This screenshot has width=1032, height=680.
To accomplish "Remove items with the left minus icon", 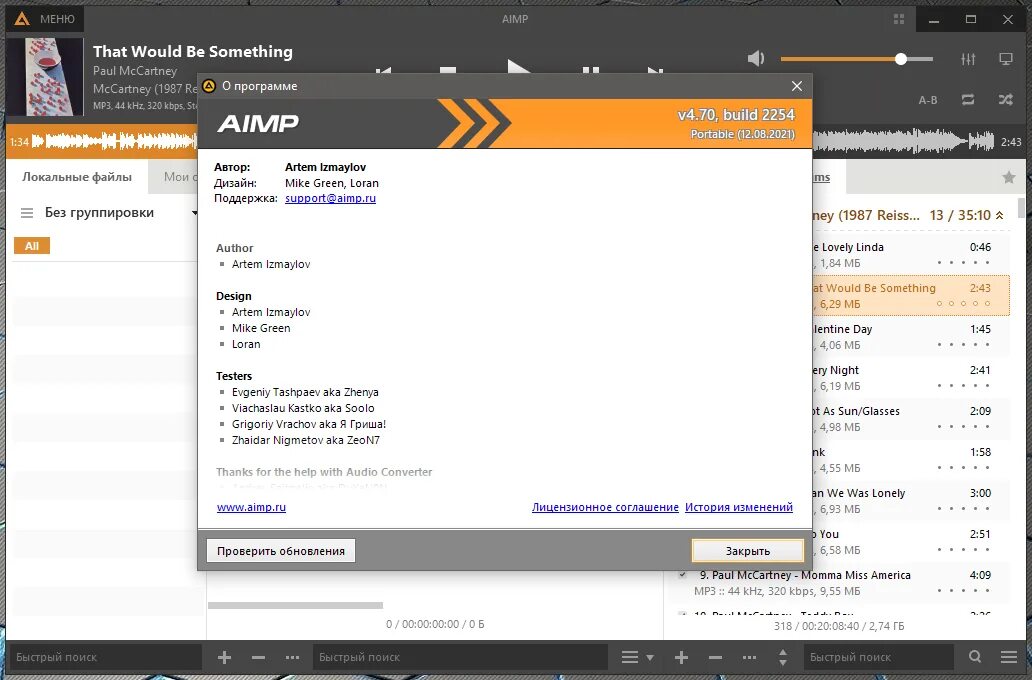I will pos(258,657).
